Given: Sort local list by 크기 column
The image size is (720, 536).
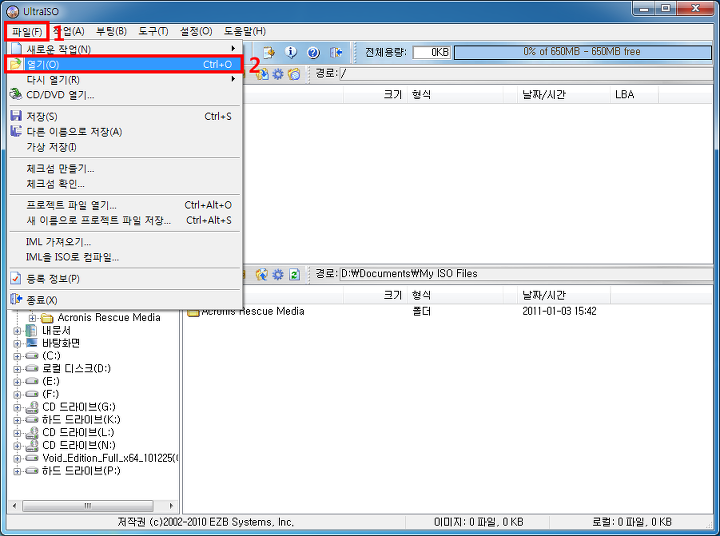Looking at the screenshot, I should [x=375, y=295].
